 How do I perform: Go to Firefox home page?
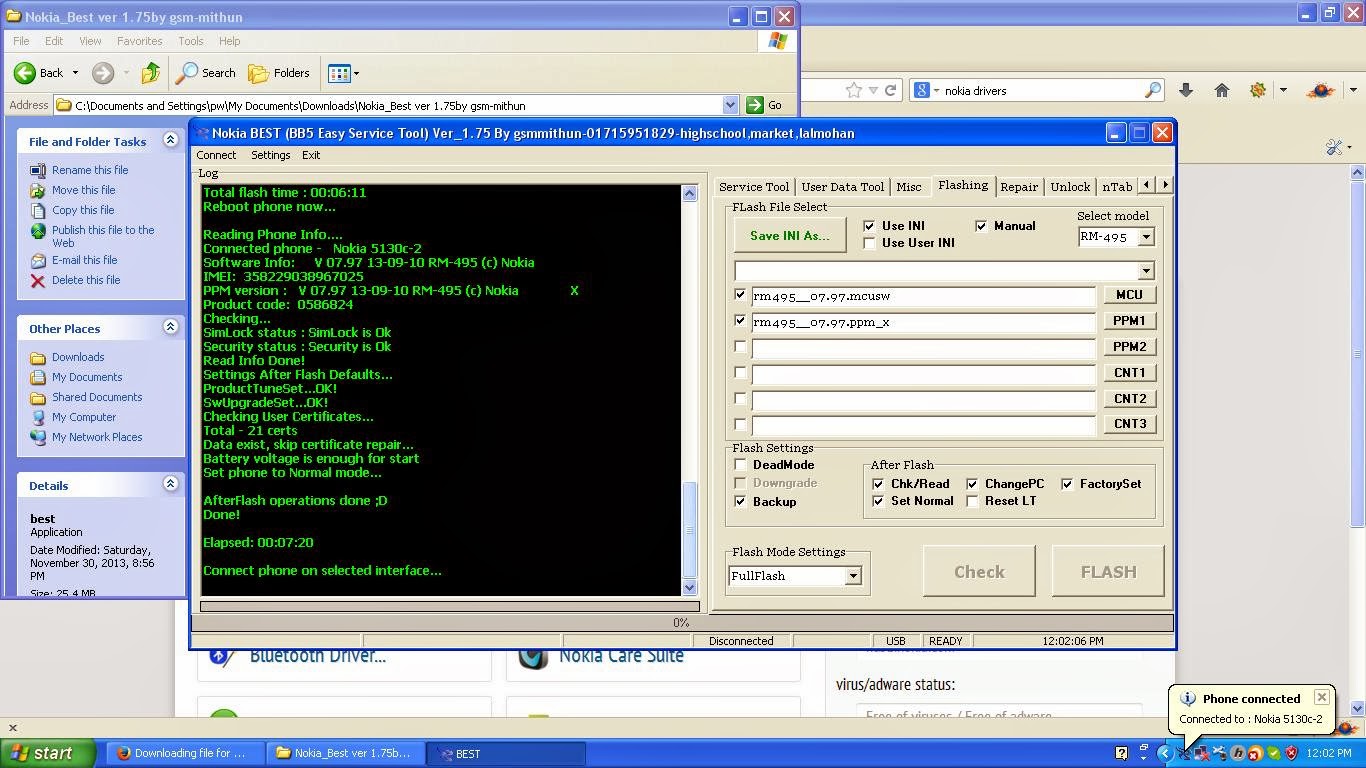tap(1222, 90)
